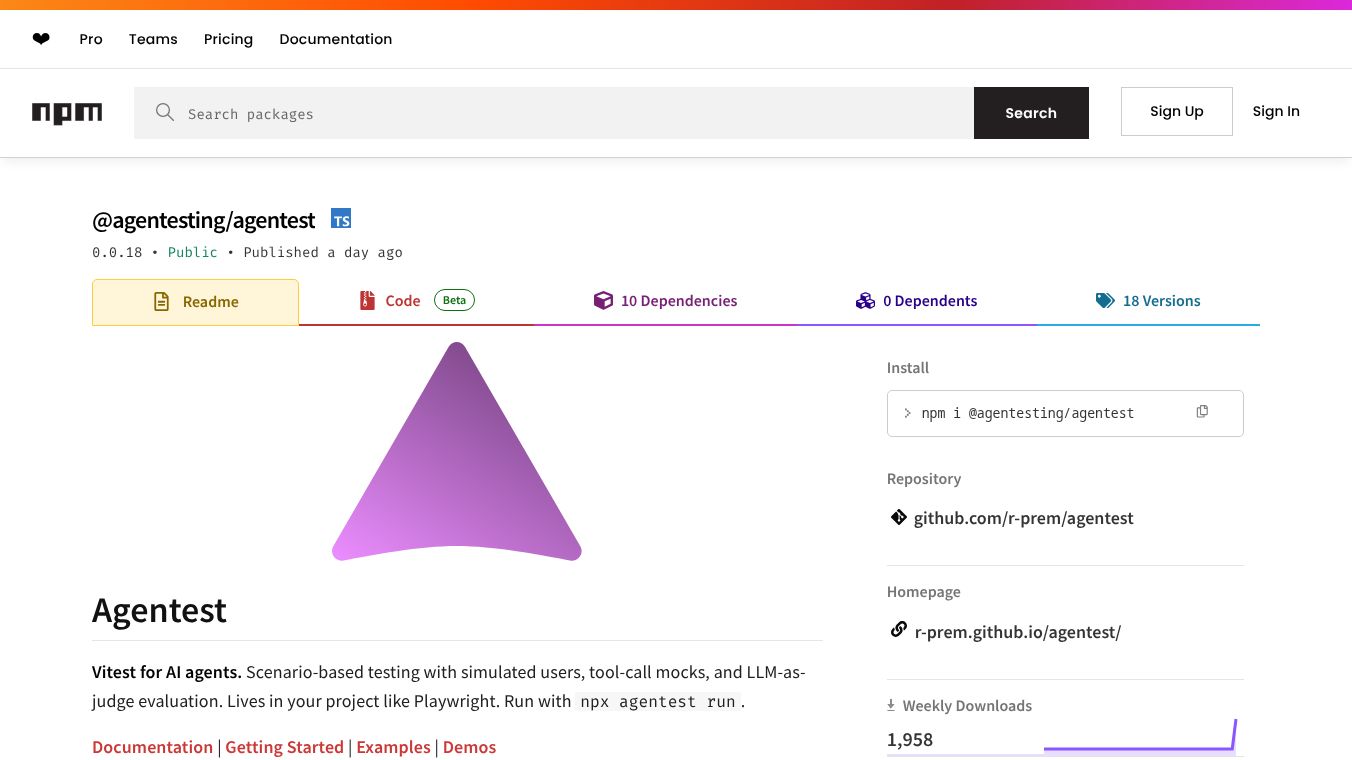This screenshot has width=1352, height=760.
Task: Click the npm logo
Action: pyautogui.click(x=67, y=113)
